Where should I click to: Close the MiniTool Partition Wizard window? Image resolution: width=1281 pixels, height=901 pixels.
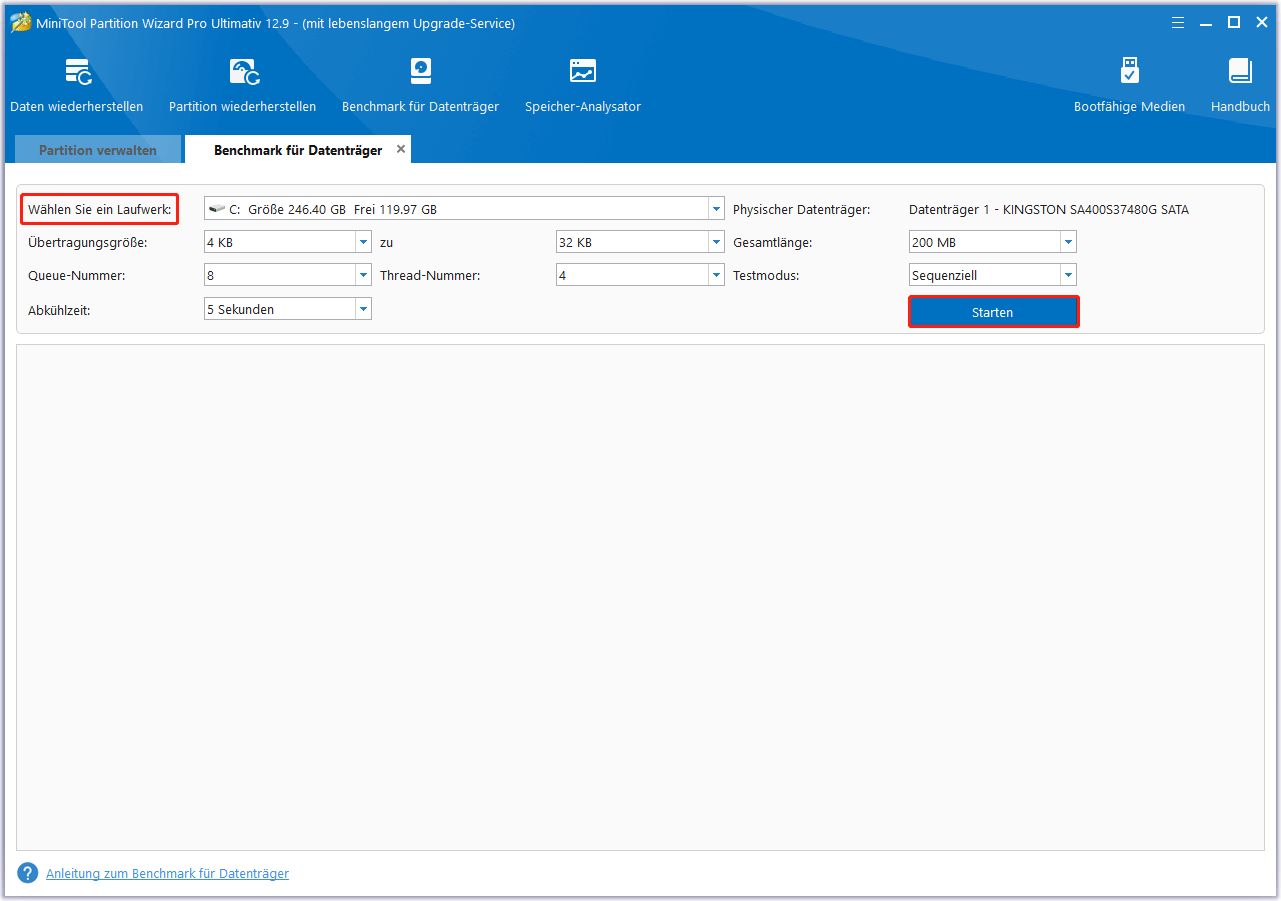[1261, 22]
